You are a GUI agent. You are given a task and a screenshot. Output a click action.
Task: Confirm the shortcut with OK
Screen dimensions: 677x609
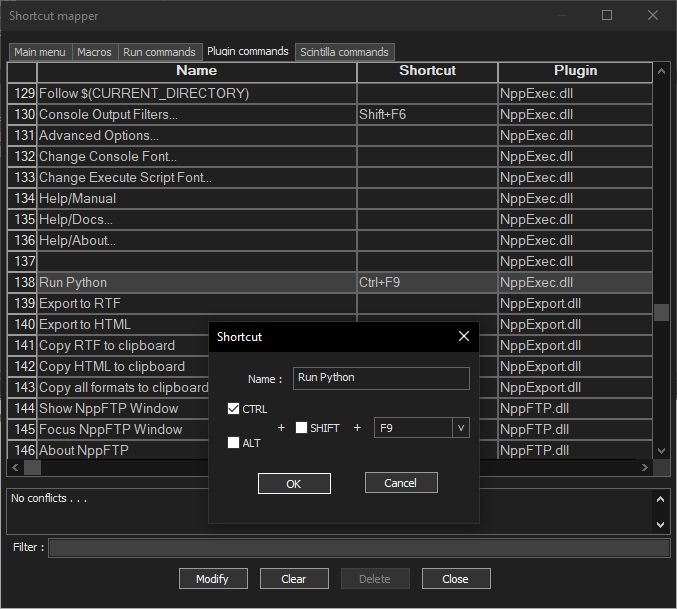click(294, 484)
